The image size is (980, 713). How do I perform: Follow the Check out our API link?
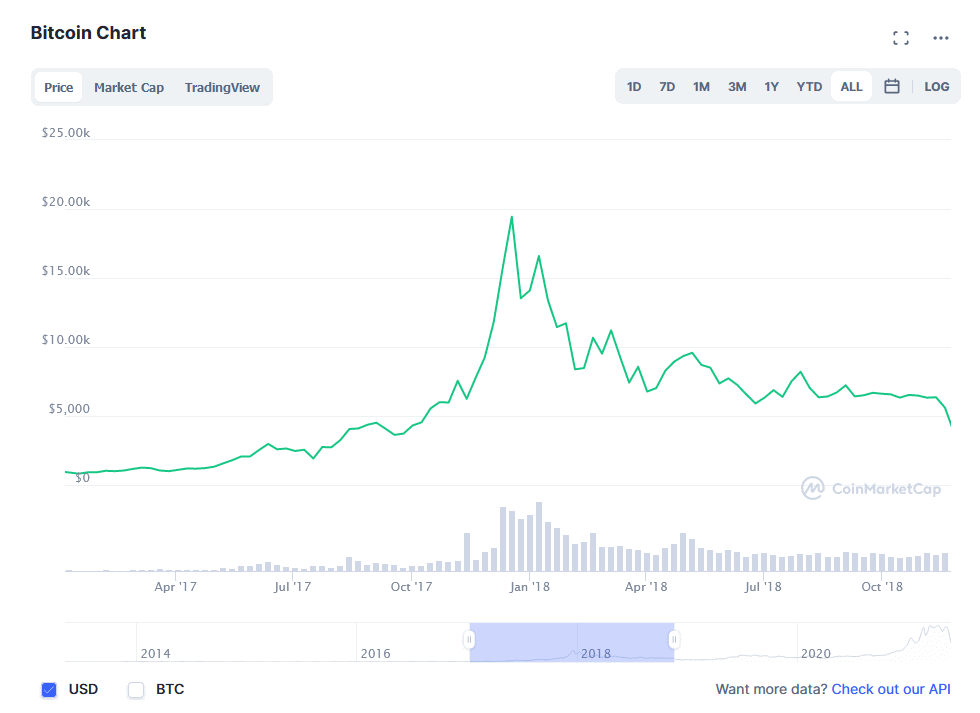[891, 689]
